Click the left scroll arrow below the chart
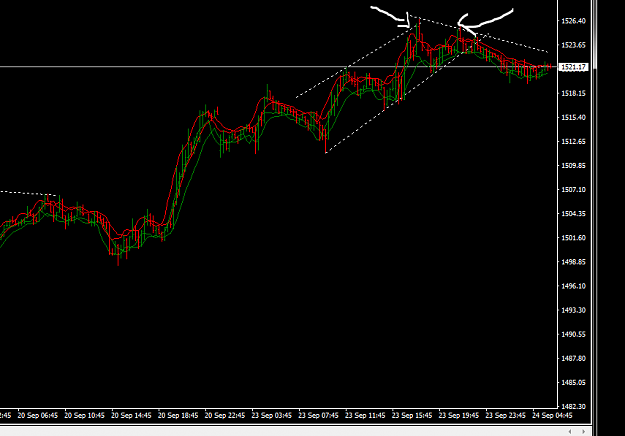 [x=570, y=432]
